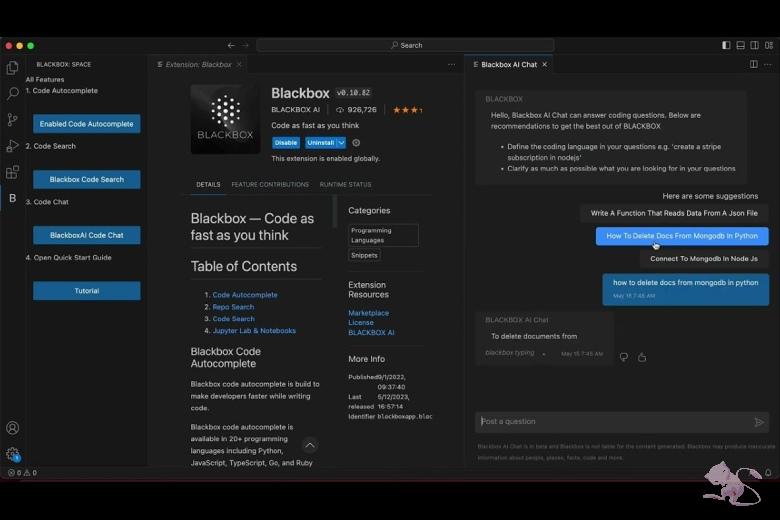Click the star rating of the extension
Viewport: 780px width, 520px height.
pyautogui.click(x=407, y=110)
